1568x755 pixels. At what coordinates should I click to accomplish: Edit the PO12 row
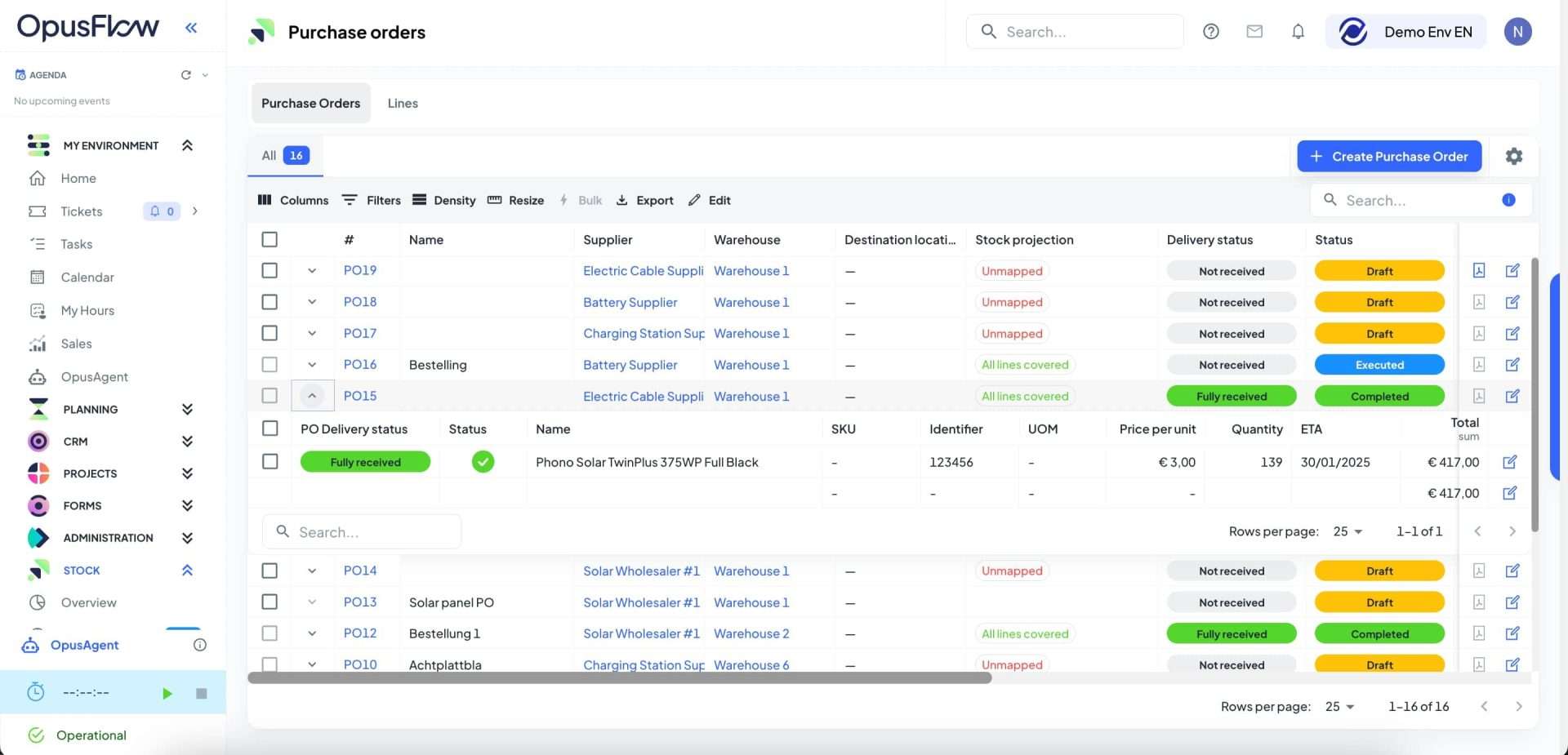1512,633
